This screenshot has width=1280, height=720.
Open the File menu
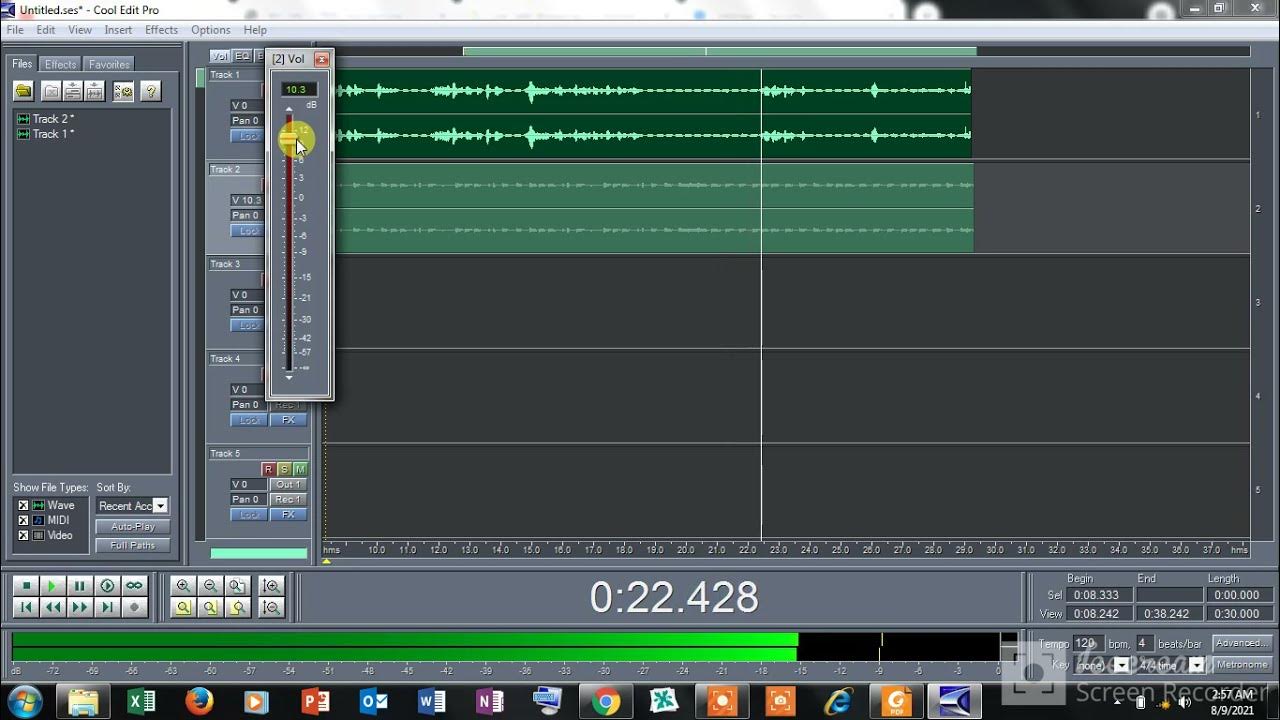pyautogui.click(x=15, y=30)
